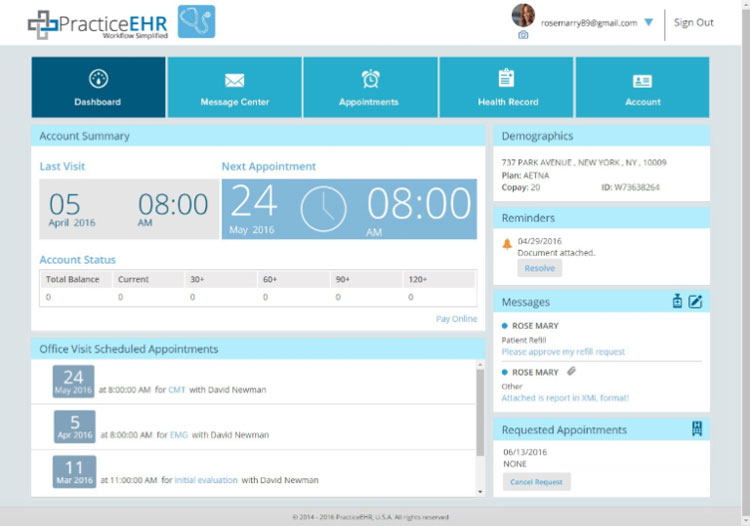Click the user profile photo
The width and height of the screenshot is (750, 526).
click(x=523, y=15)
